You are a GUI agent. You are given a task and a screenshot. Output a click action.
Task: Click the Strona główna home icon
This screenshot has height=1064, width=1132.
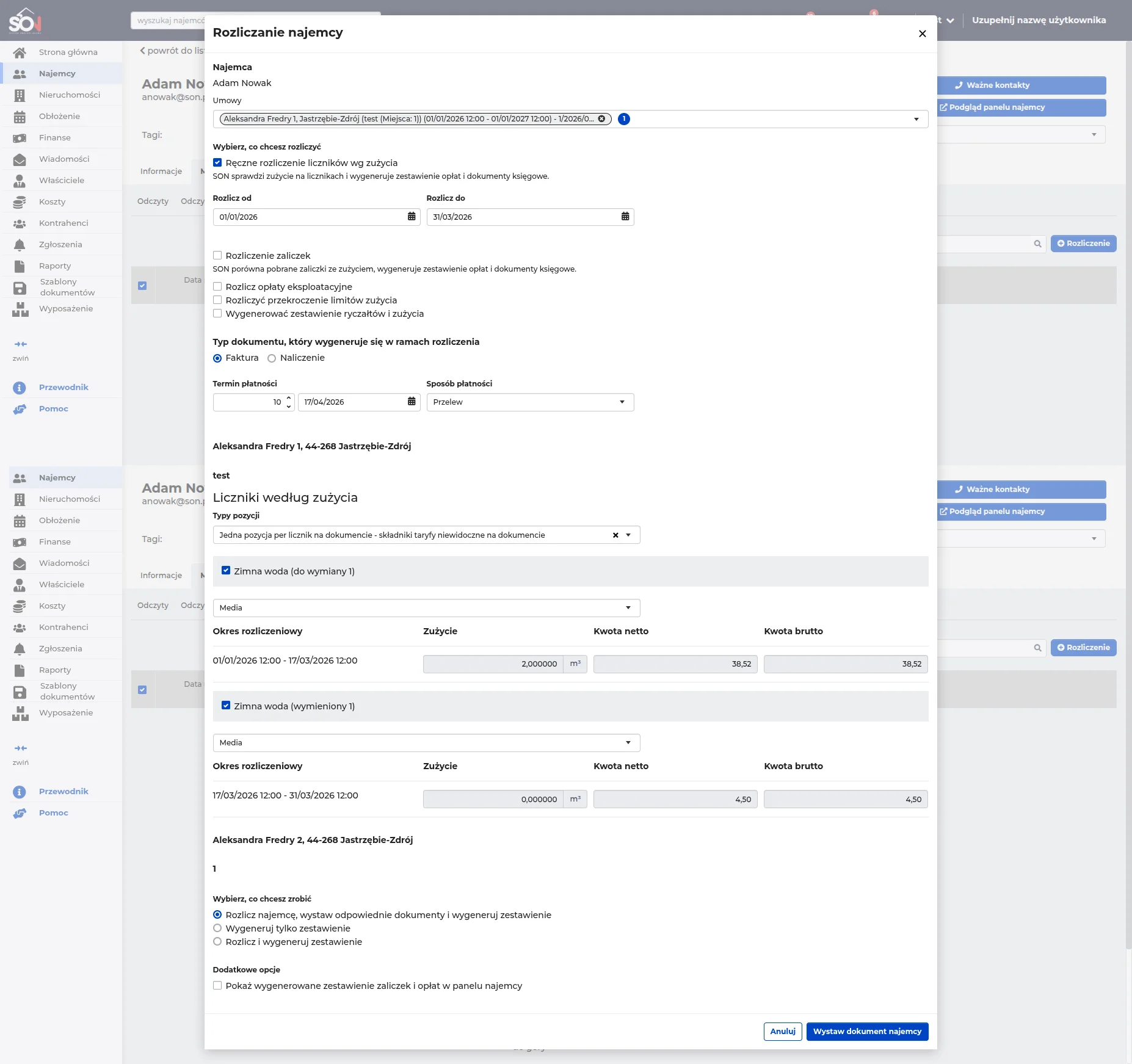pos(20,52)
